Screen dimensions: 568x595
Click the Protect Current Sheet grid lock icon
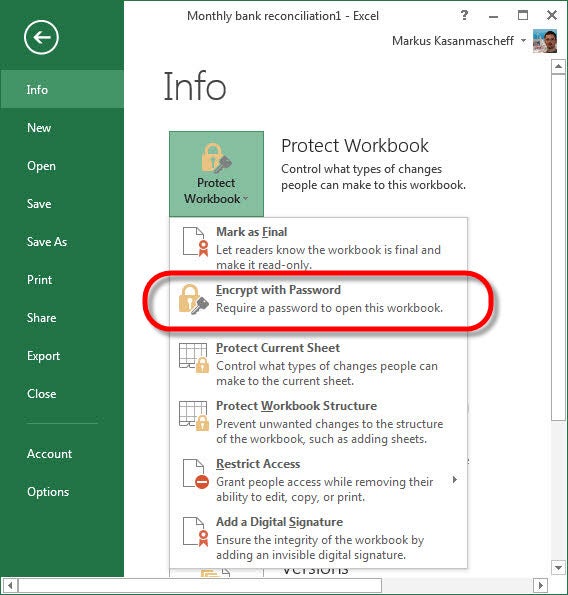(194, 357)
